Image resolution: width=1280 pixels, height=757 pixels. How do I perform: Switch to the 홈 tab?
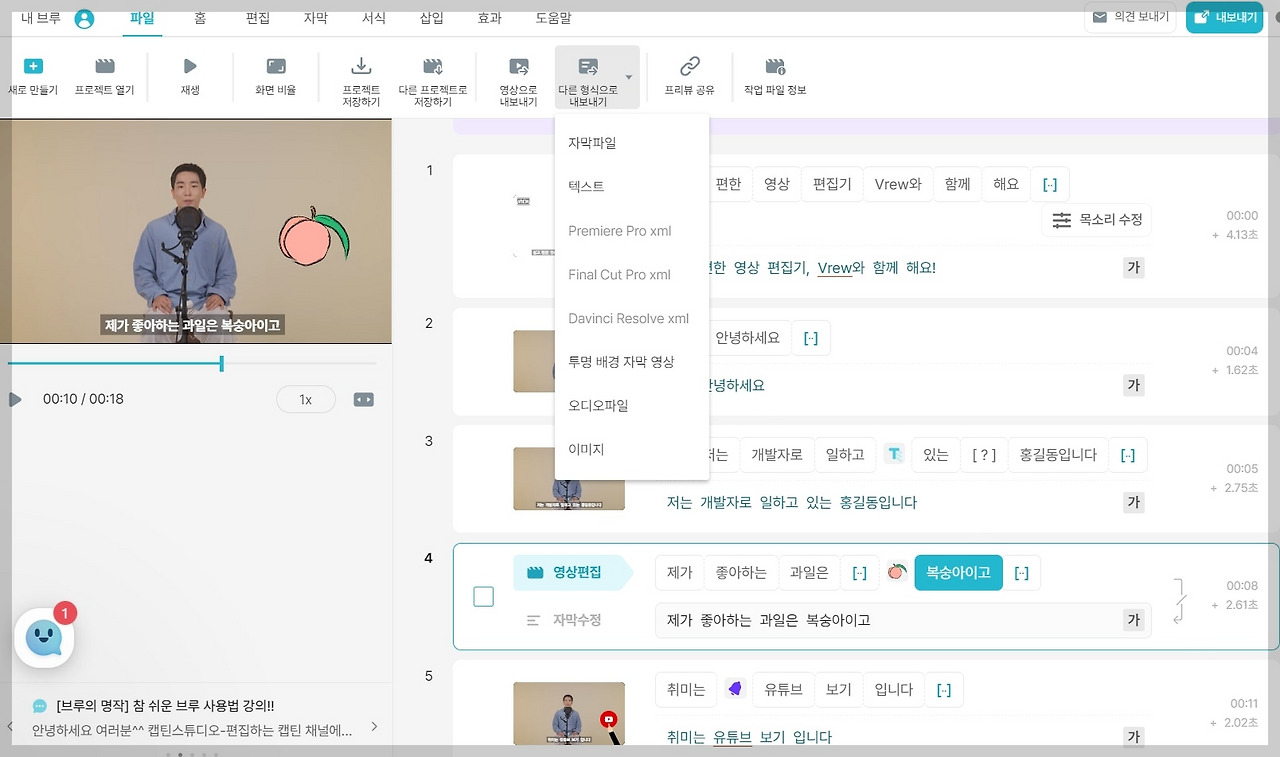pyautogui.click(x=201, y=18)
